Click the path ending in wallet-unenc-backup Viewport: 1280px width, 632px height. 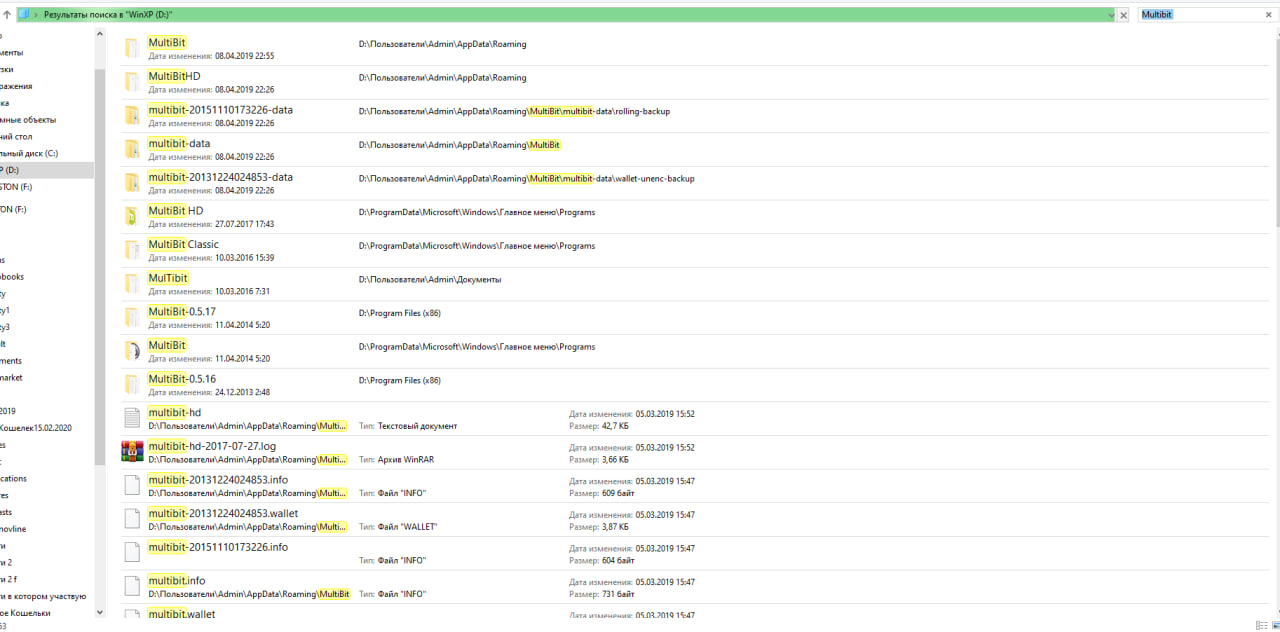pos(527,178)
